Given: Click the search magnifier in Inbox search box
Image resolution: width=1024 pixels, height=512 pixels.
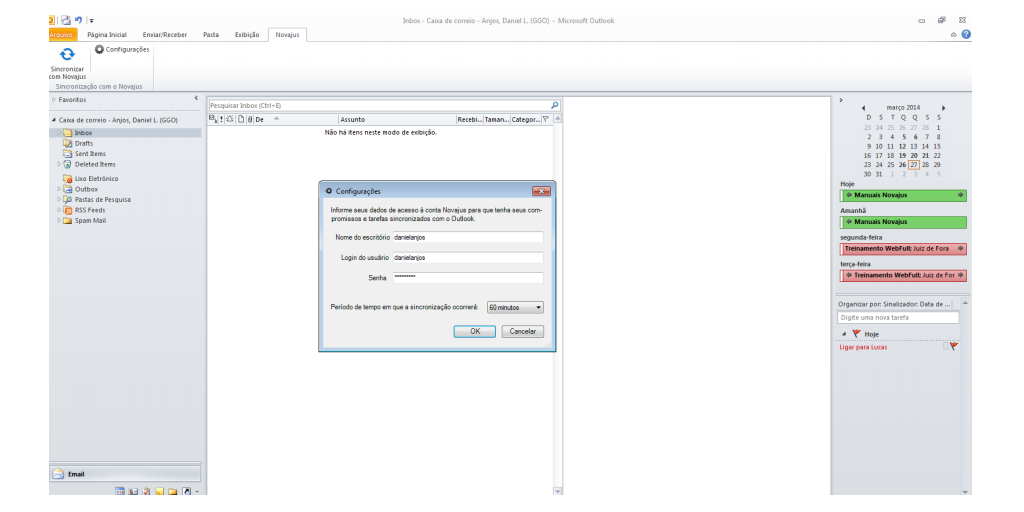Looking at the screenshot, I should [x=554, y=105].
